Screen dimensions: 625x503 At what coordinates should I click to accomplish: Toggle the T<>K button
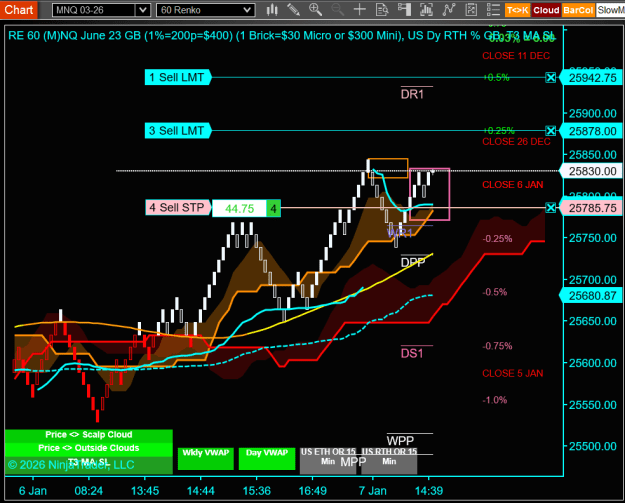click(x=517, y=10)
